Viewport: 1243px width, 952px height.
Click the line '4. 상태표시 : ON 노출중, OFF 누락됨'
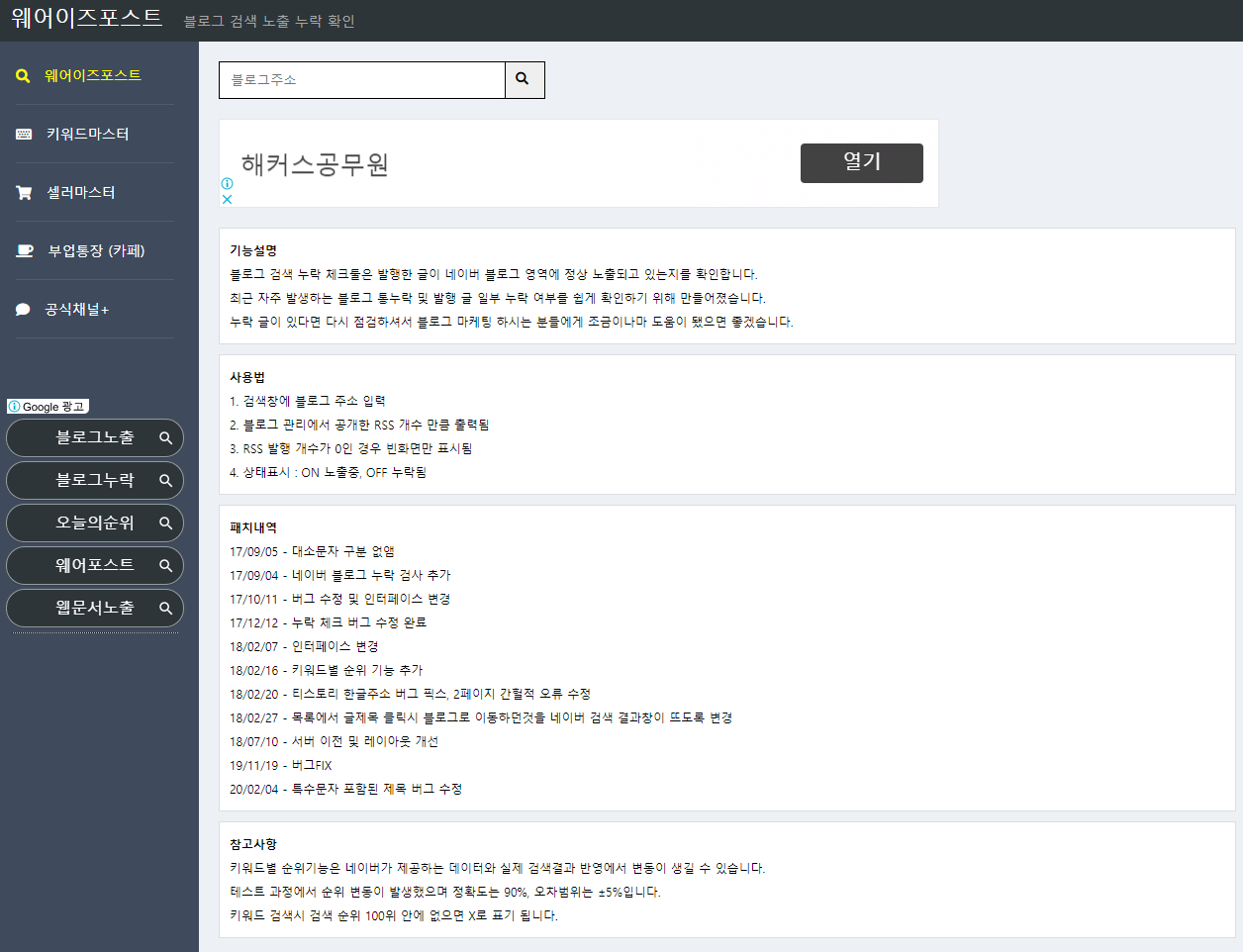pyautogui.click(x=328, y=472)
